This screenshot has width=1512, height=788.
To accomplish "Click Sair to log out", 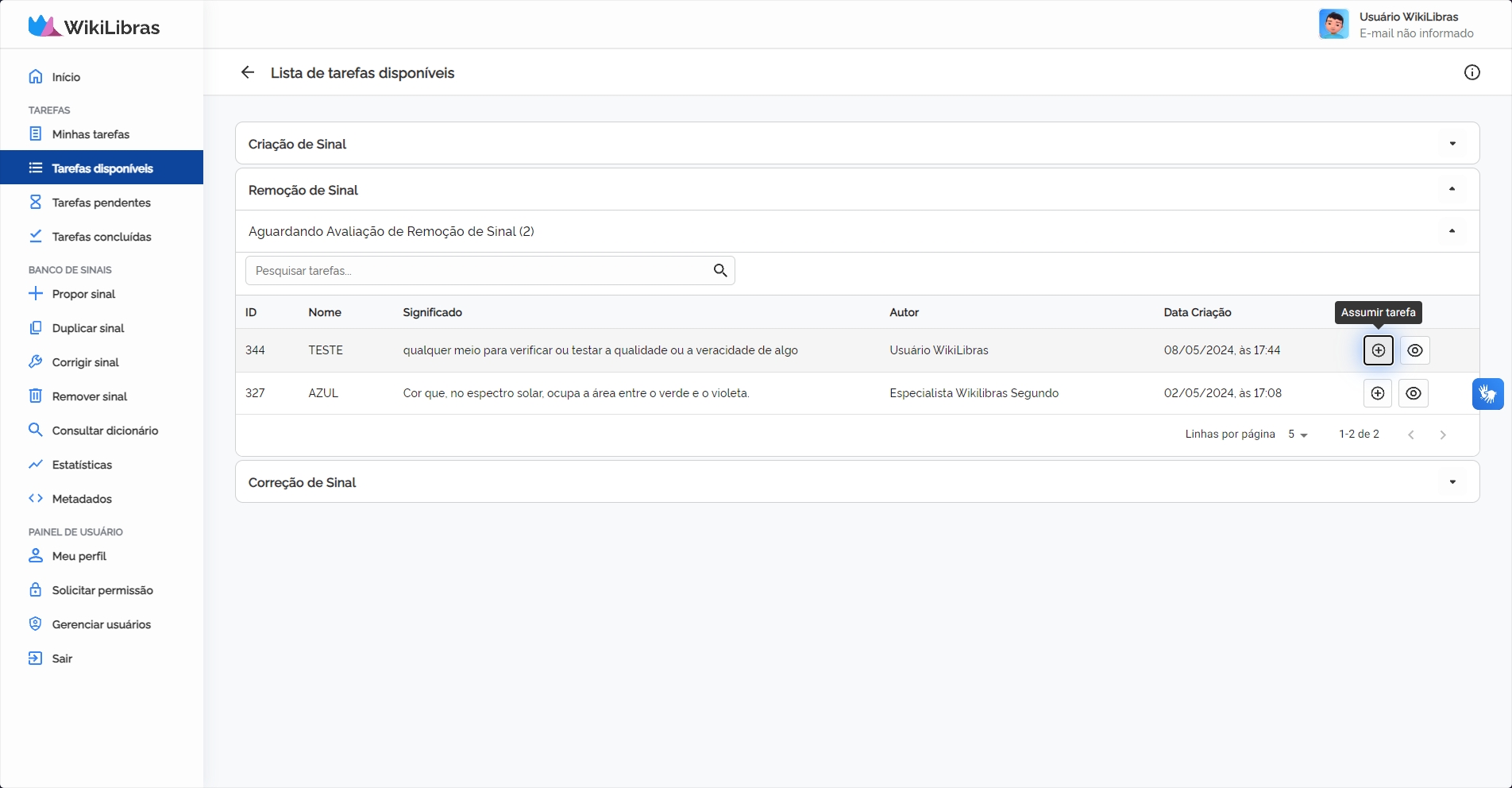I will coord(62,659).
